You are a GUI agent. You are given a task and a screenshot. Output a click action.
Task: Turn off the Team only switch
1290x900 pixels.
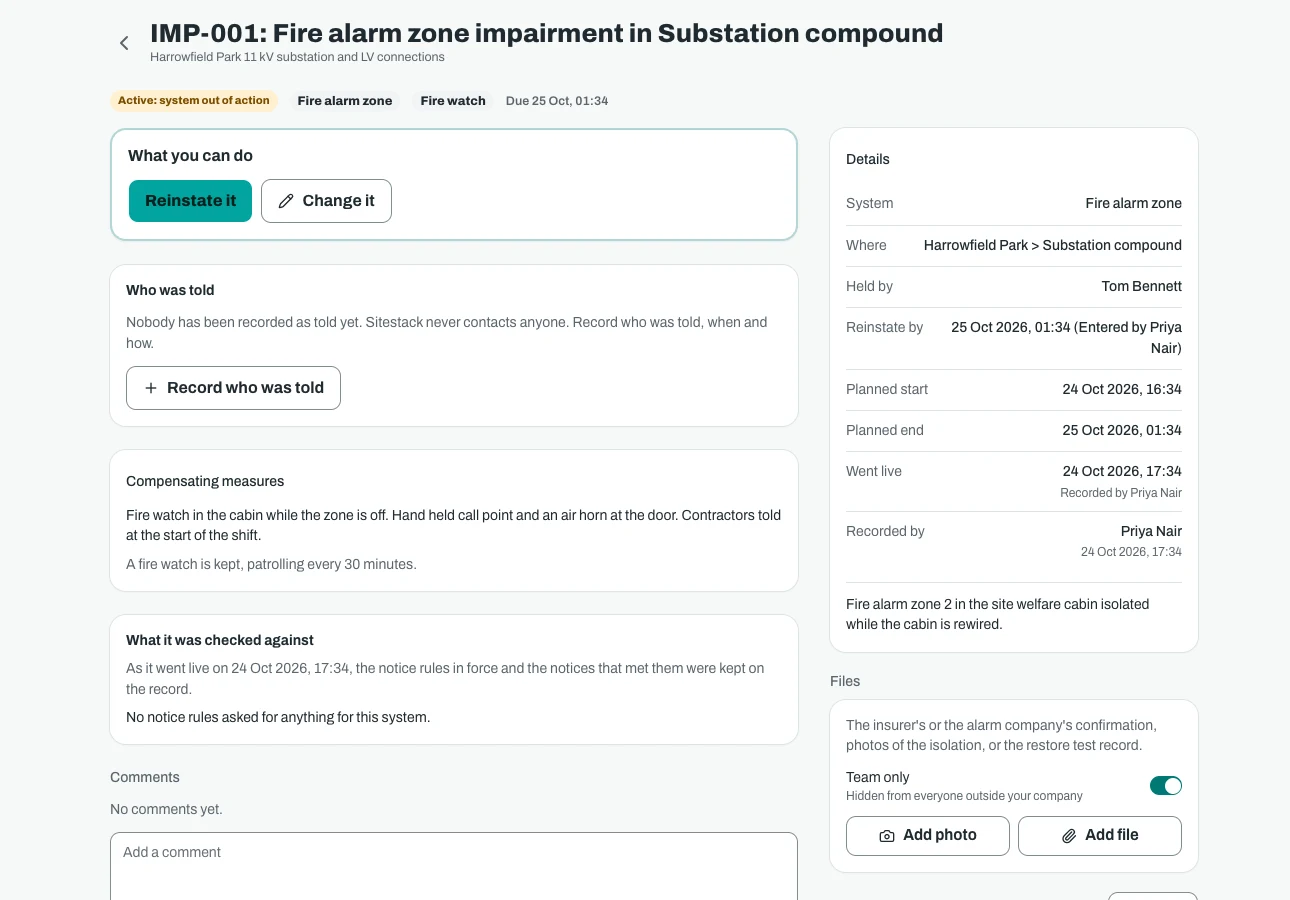coord(1166,786)
